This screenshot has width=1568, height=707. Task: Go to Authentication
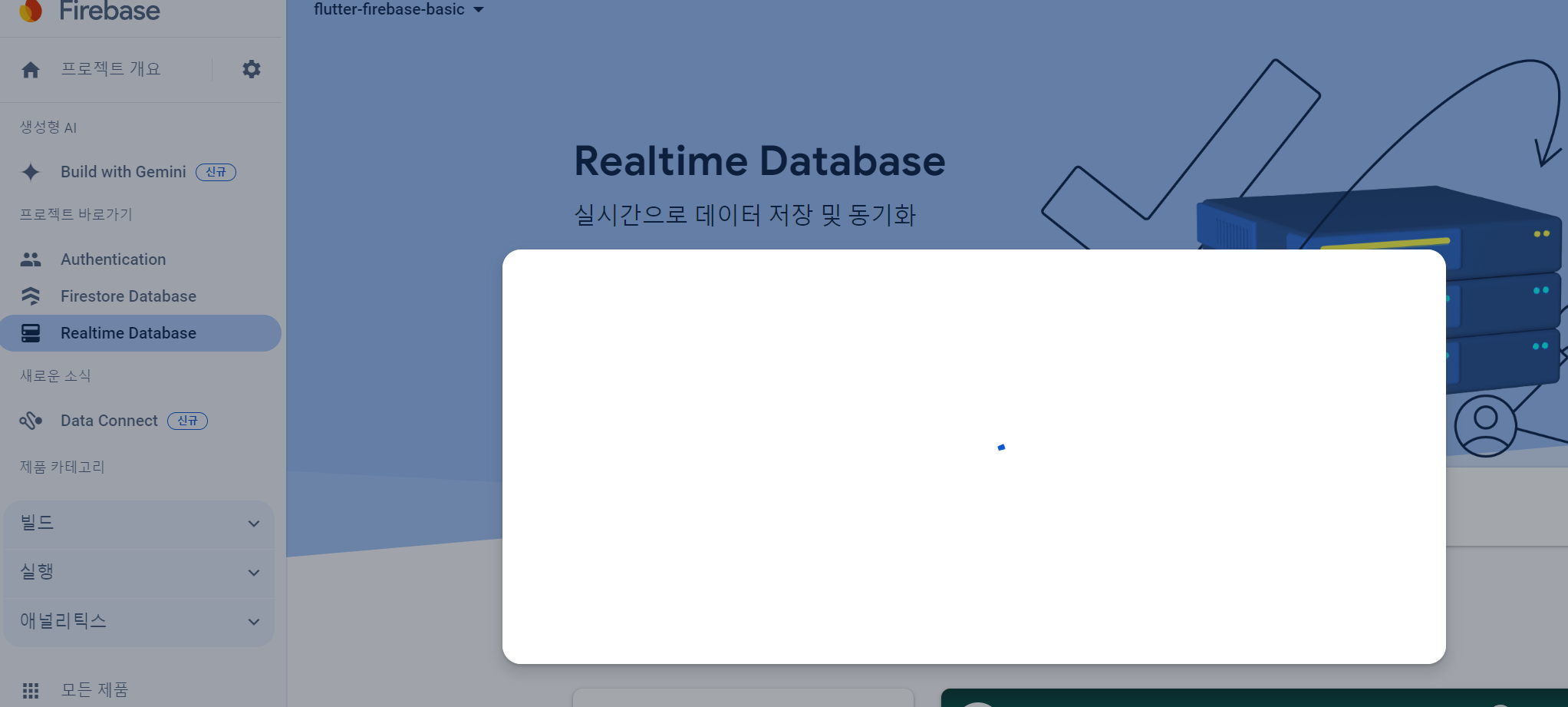114,259
